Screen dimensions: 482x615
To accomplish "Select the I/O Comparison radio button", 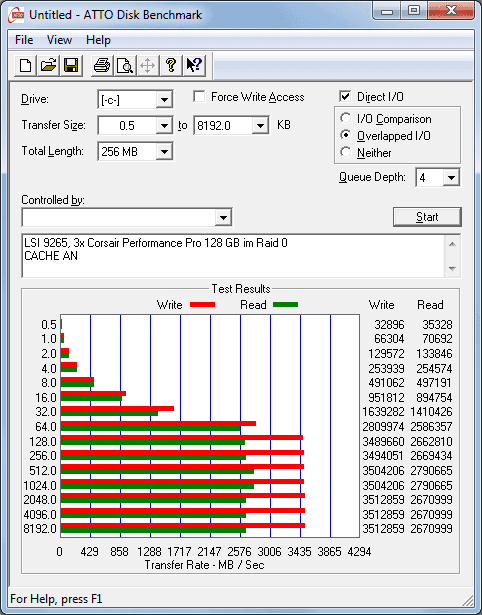I will click(x=346, y=118).
